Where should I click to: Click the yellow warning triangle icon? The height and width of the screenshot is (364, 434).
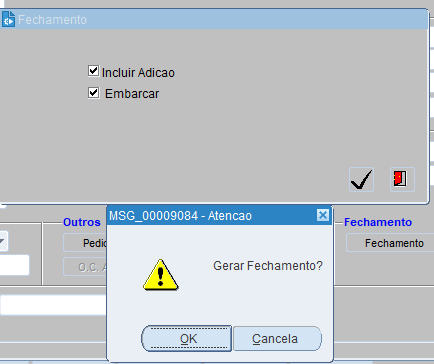tap(161, 275)
